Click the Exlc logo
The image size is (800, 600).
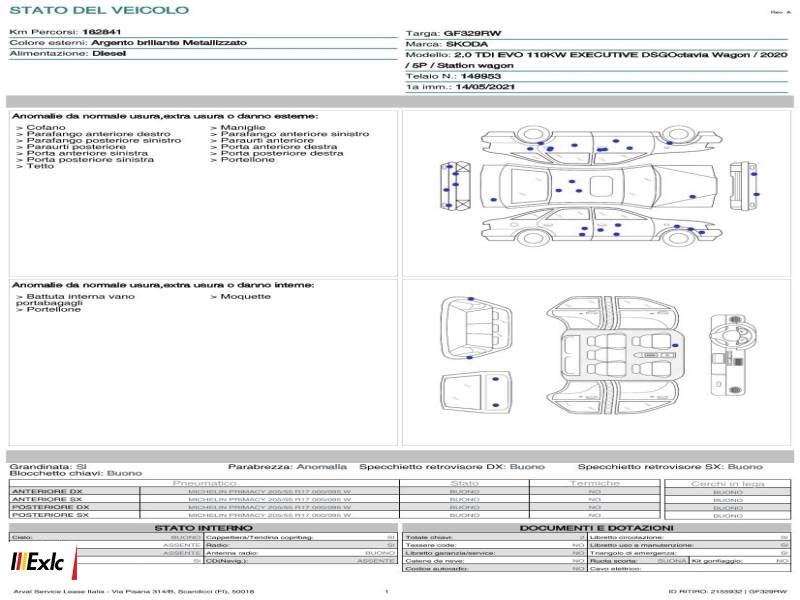44,562
